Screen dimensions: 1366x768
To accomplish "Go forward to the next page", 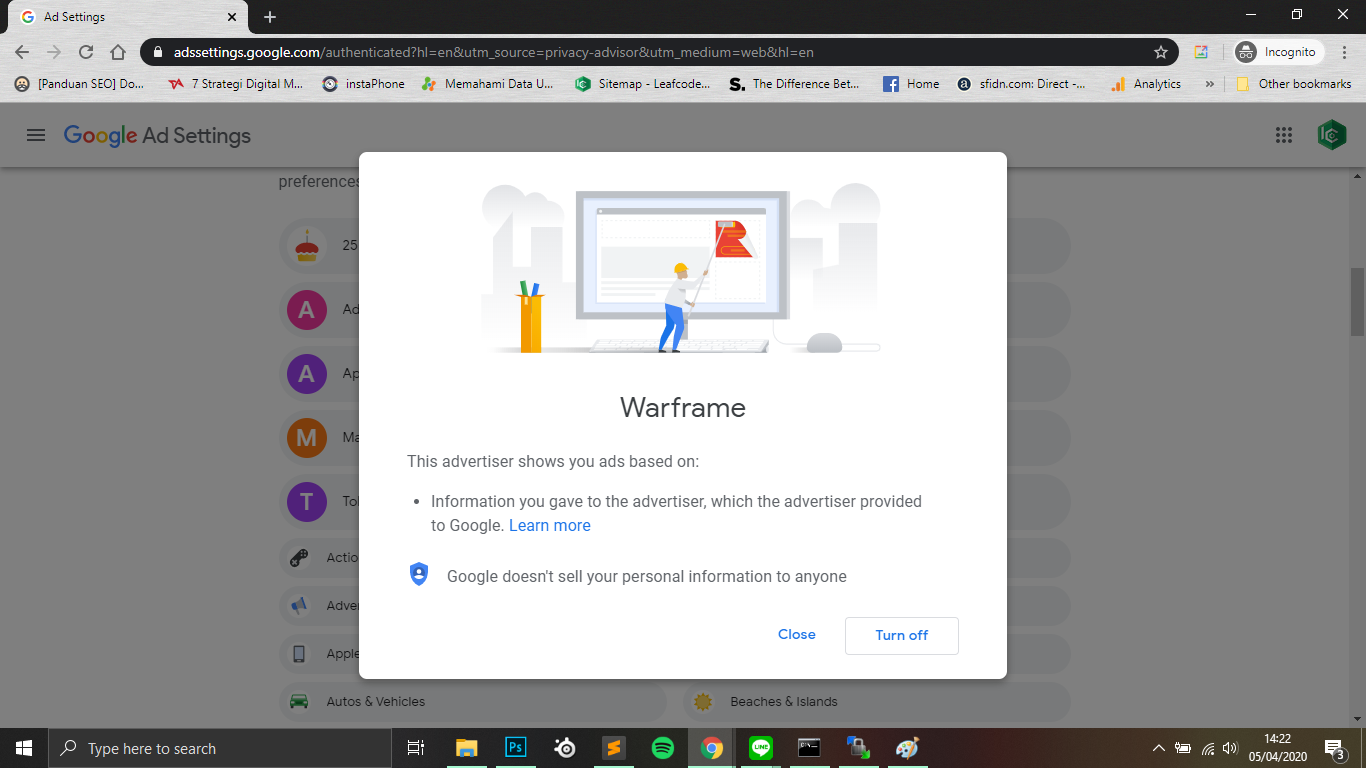I will 54,52.
